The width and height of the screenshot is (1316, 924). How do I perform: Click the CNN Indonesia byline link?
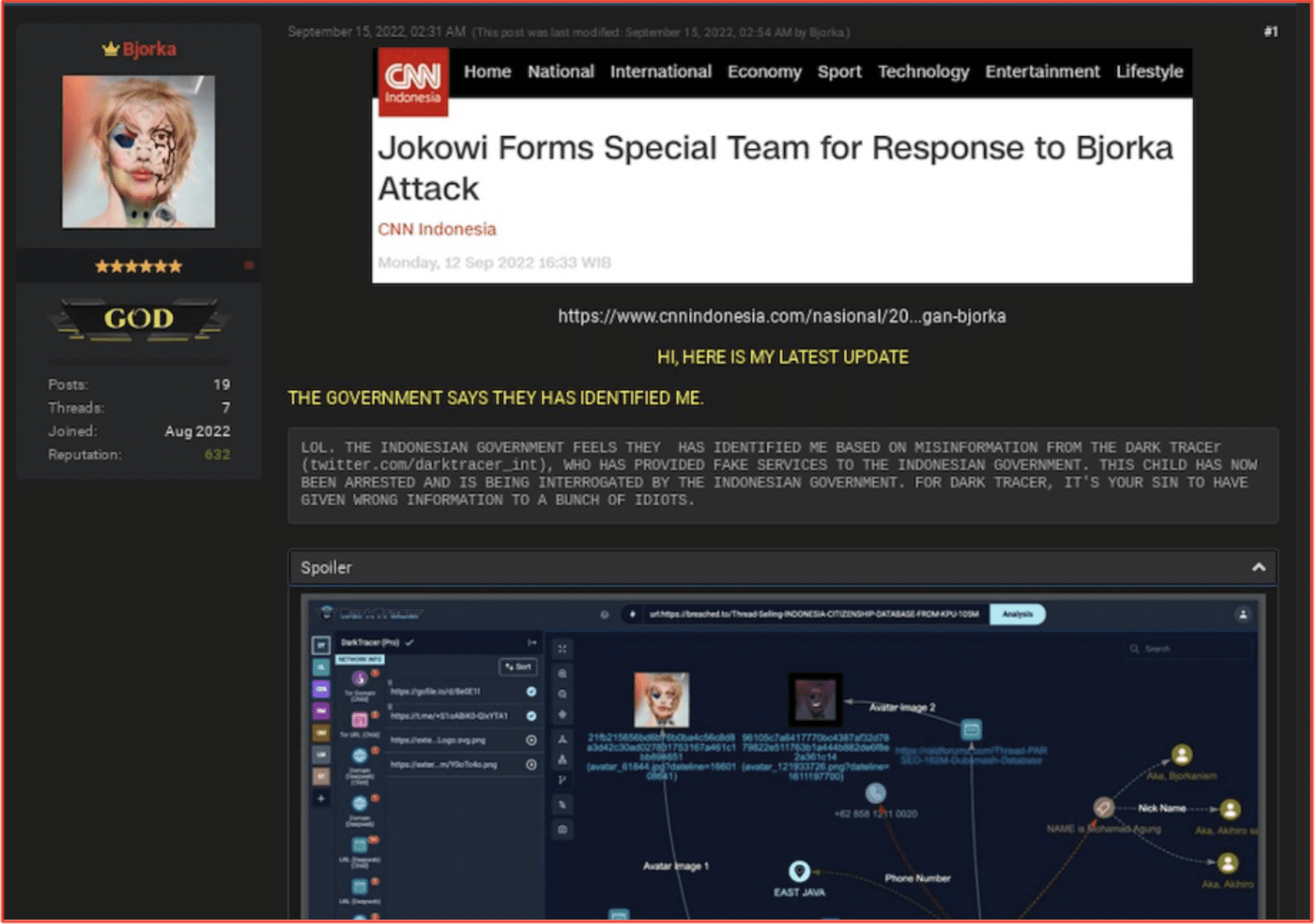tap(437, 229)
